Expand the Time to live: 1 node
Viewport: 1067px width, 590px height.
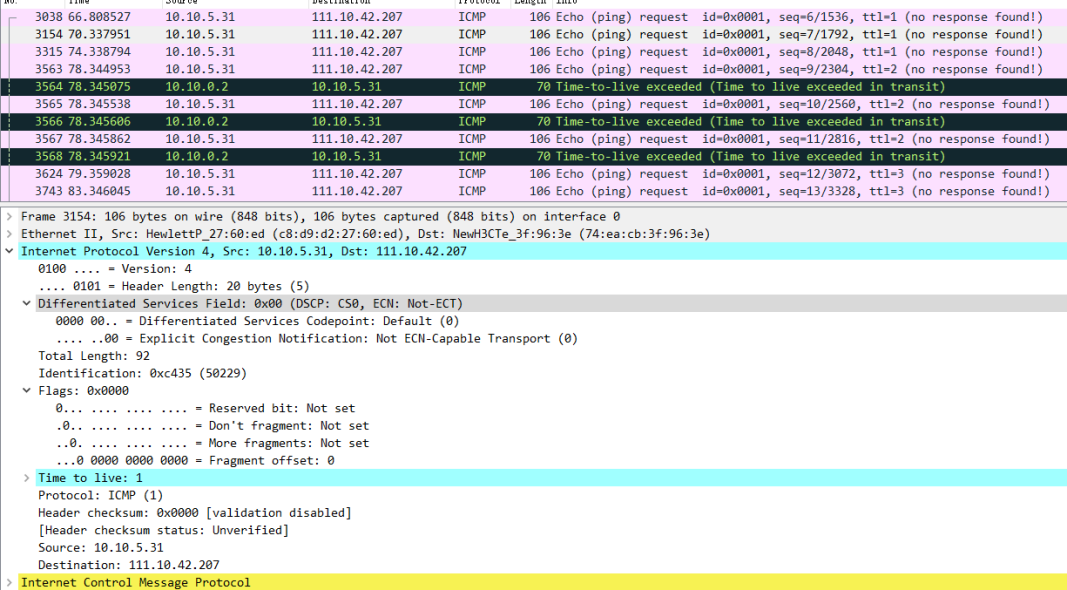(x=27, y=478)
